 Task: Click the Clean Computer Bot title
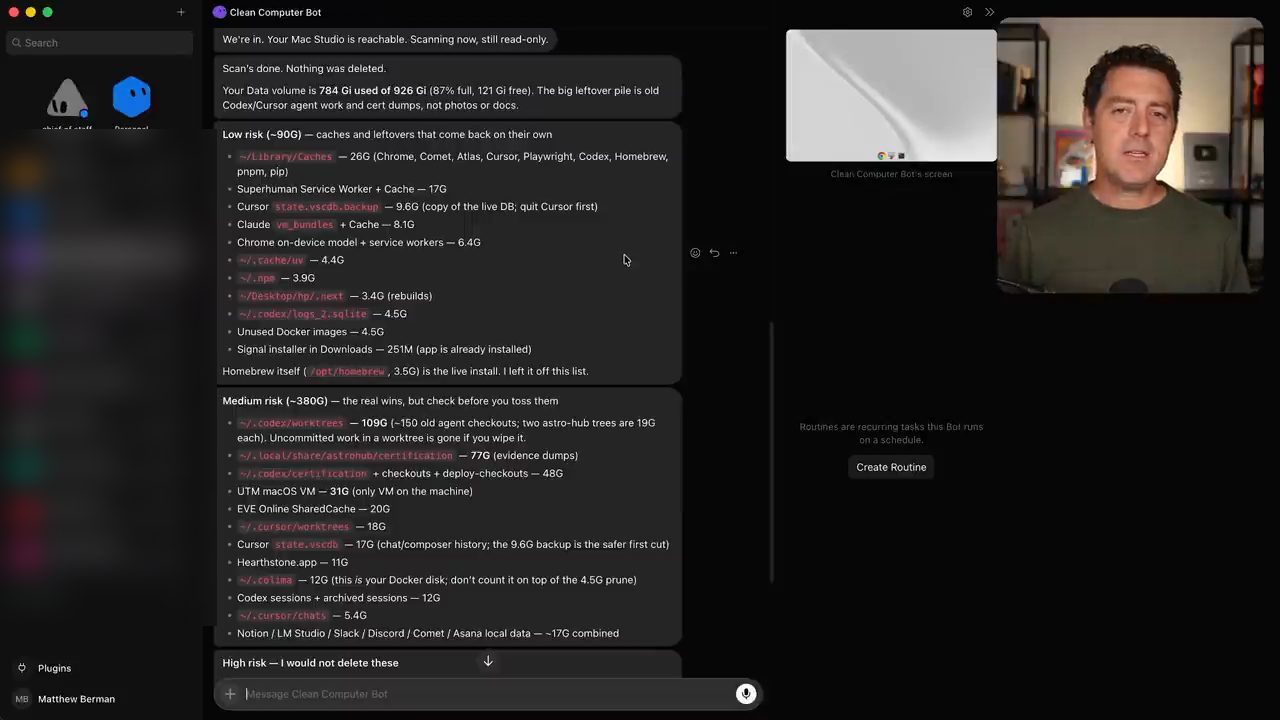(275, 12)
